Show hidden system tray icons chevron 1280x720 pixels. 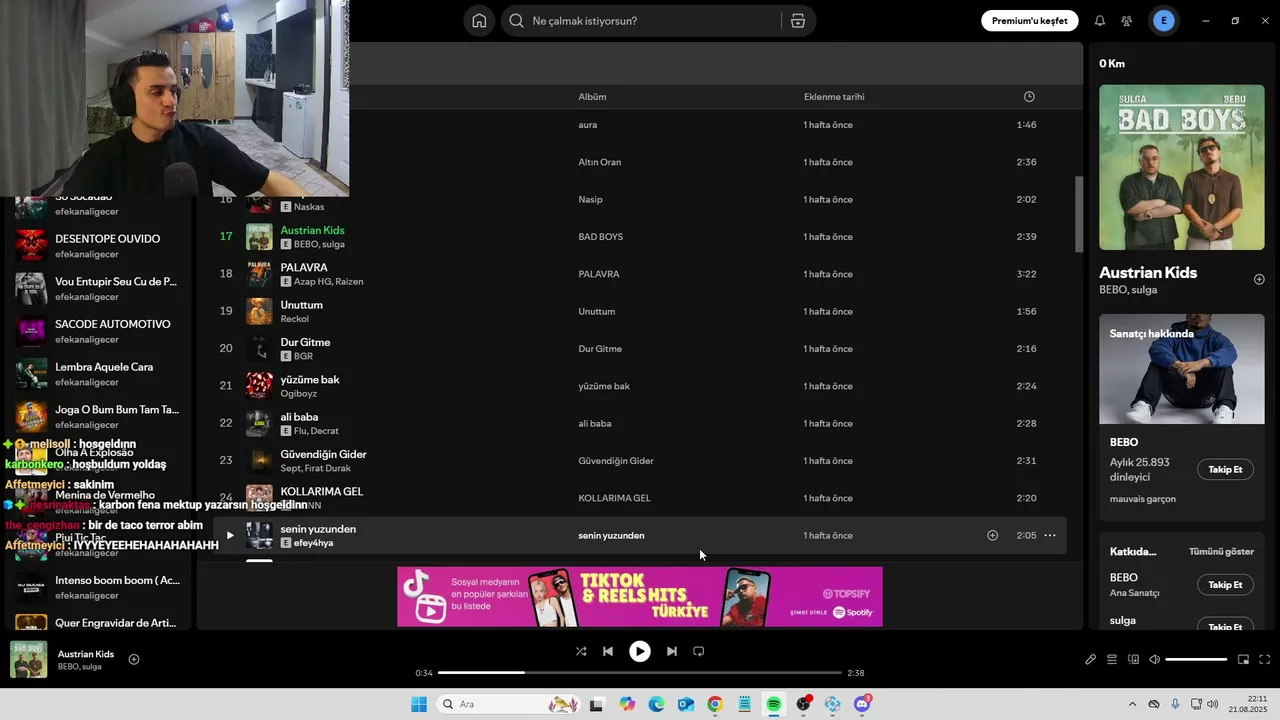(x=1132, y=705)
